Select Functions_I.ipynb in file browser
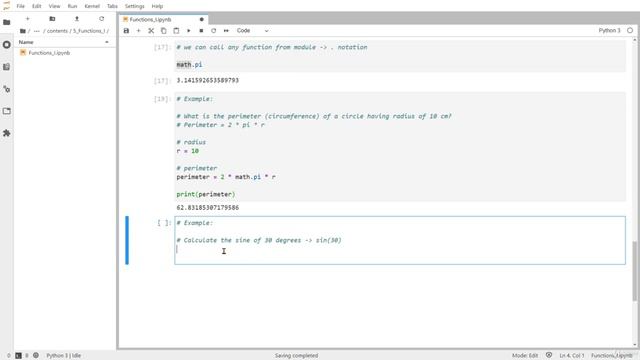Image resolution: width=640 pixels, height=360 pixels. tap(49, 53)
